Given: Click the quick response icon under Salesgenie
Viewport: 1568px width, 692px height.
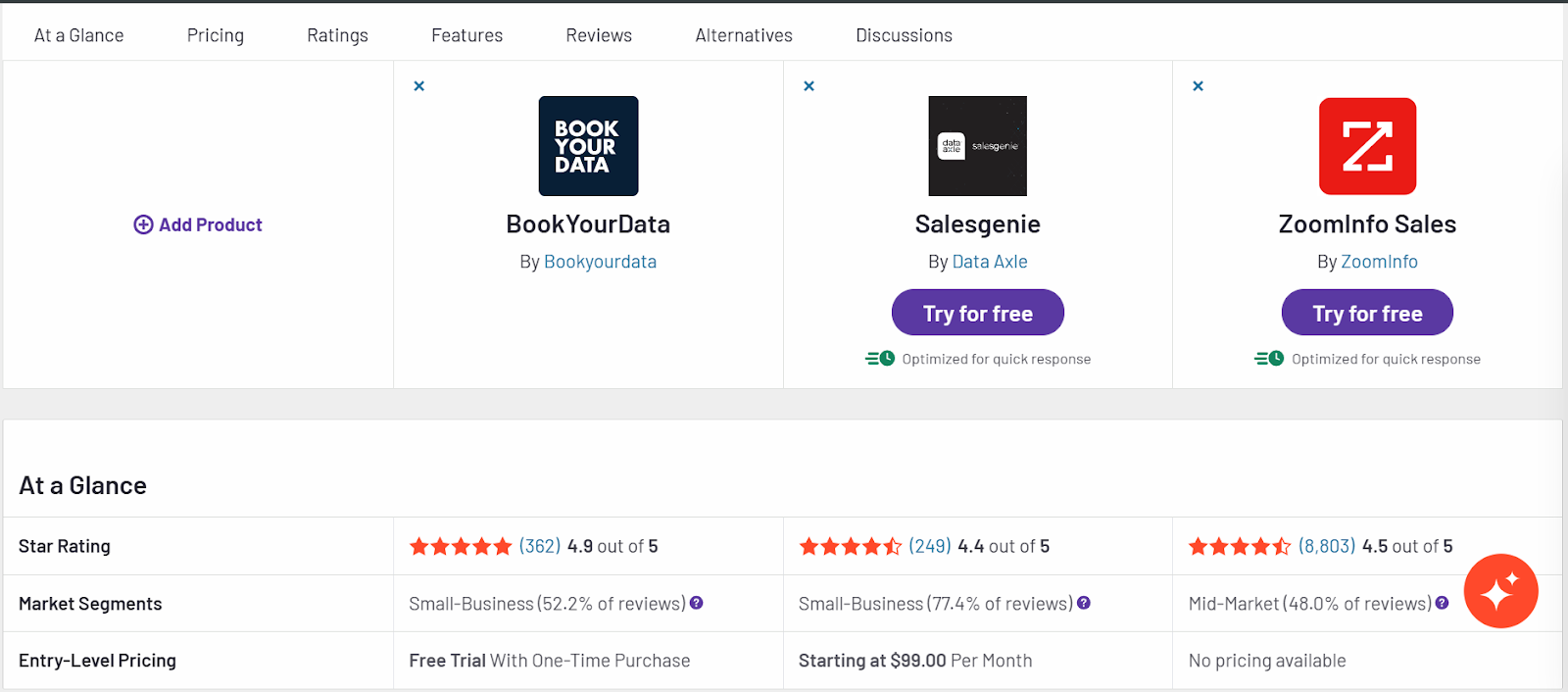Looking at the screenshot, I should coord(880,359).
